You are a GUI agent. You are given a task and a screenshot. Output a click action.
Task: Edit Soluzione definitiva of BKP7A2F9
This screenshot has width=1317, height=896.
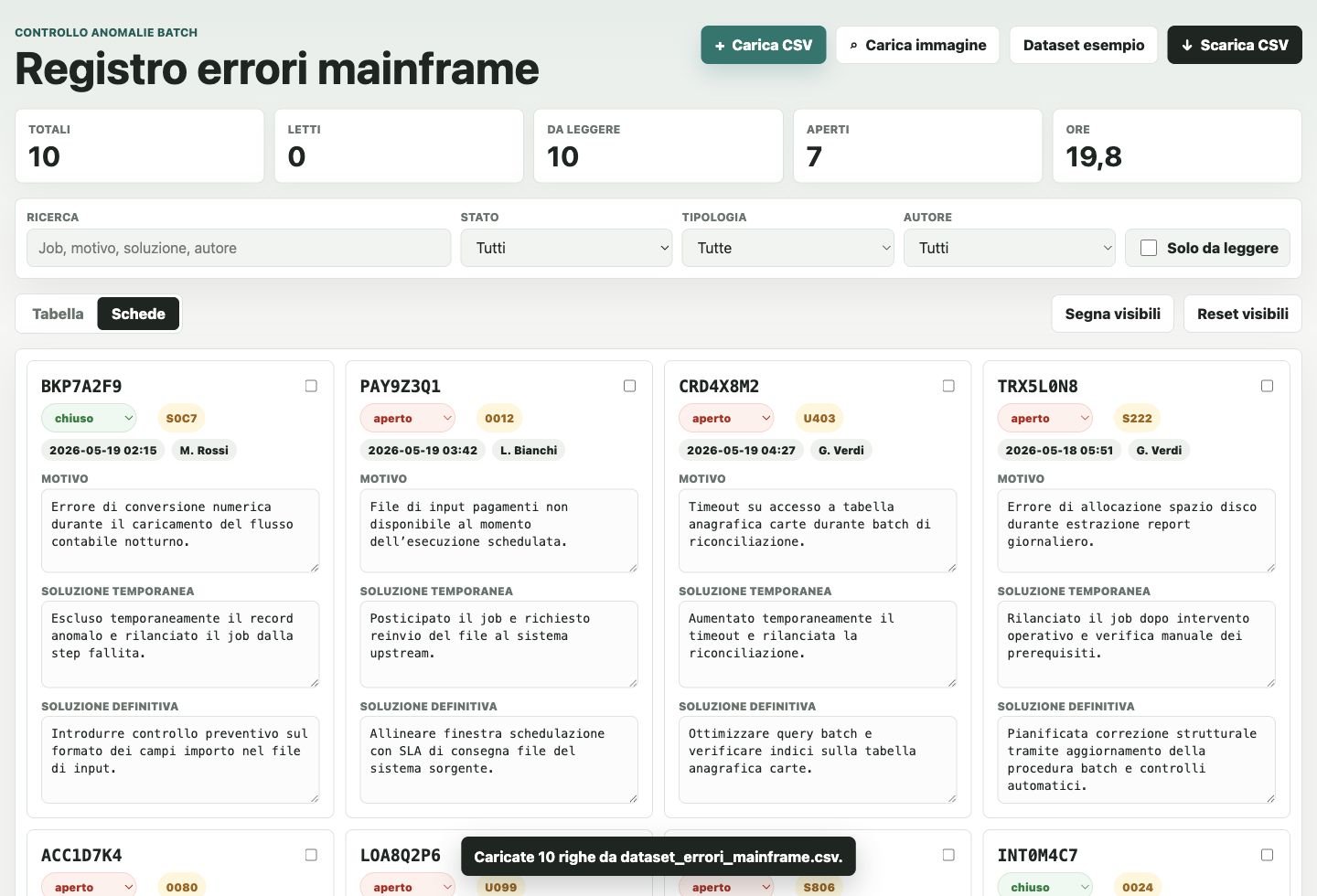point(180,760)
